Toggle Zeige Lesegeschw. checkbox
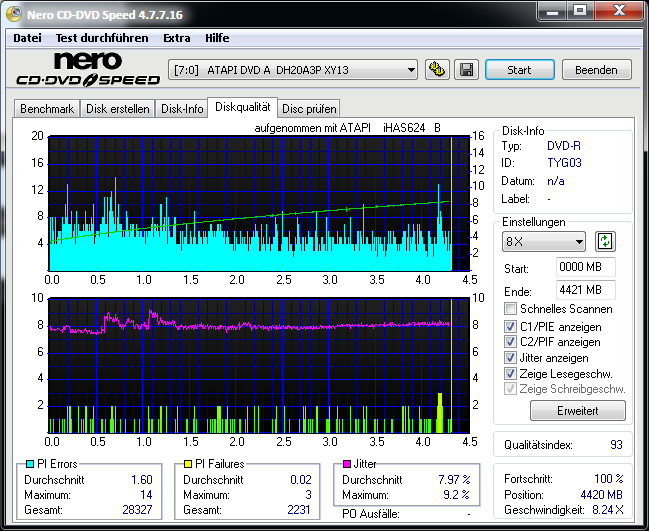 coord(510,374)
